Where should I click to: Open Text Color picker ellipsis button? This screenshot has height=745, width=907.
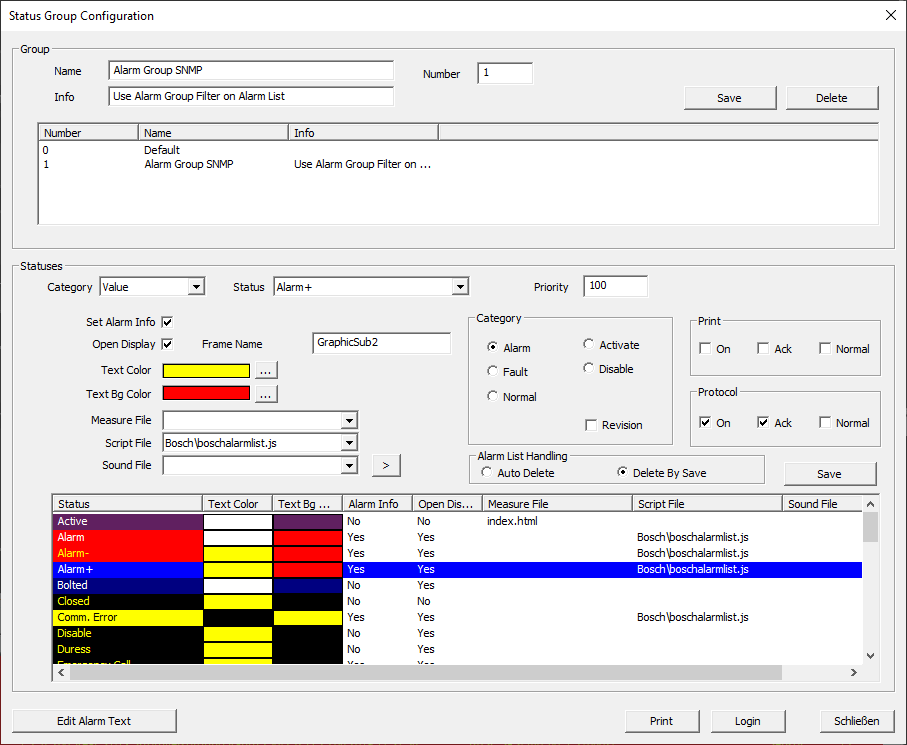coord(266,370)
